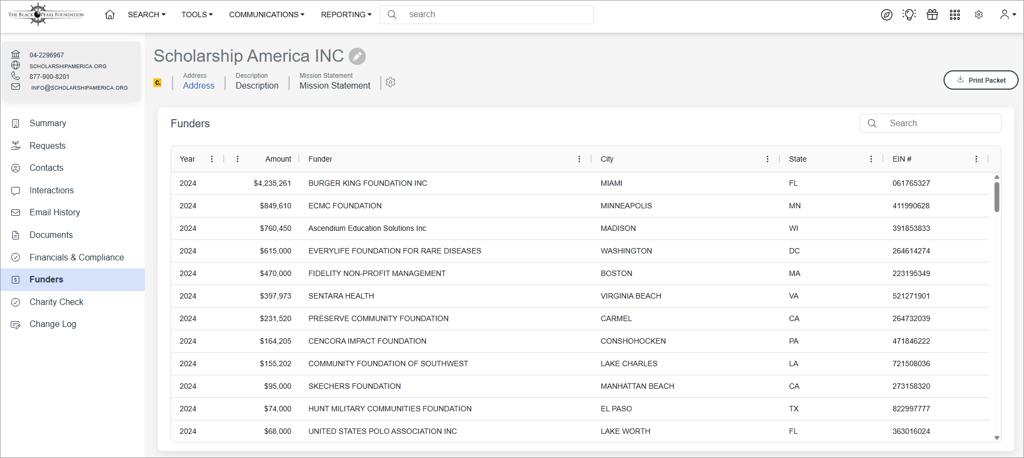The height and width of the screenshot is (458, 1024).
Task: Click the yellow C badge icon
Action: tap(157, 83)
